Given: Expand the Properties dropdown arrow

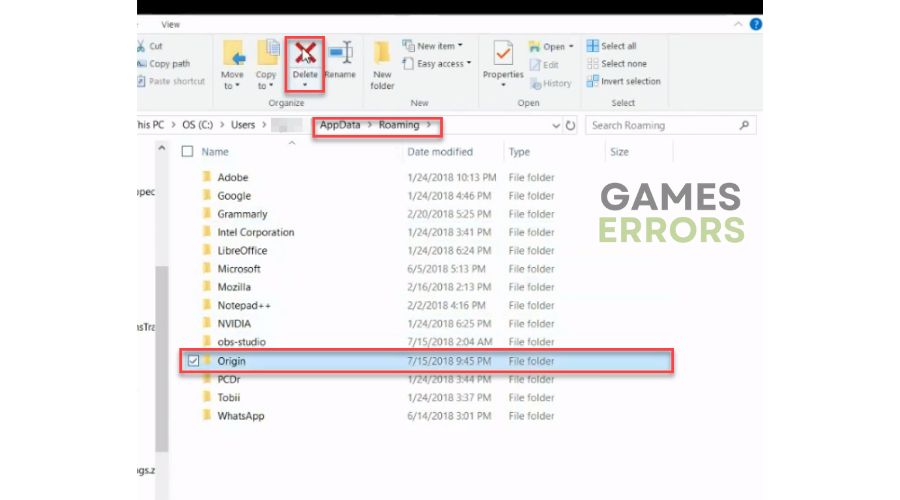Looking at the screenshot, I should (503, 85).
